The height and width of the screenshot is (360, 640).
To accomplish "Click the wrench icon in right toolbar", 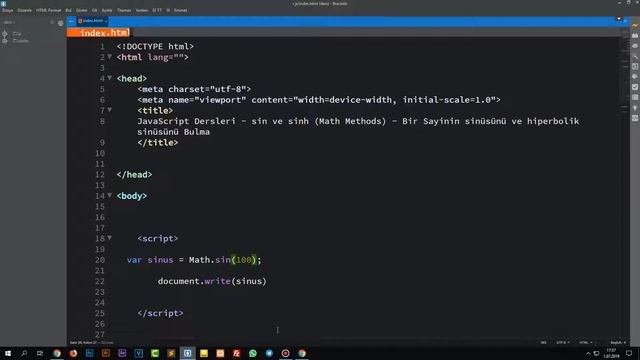I will (635, 56).
